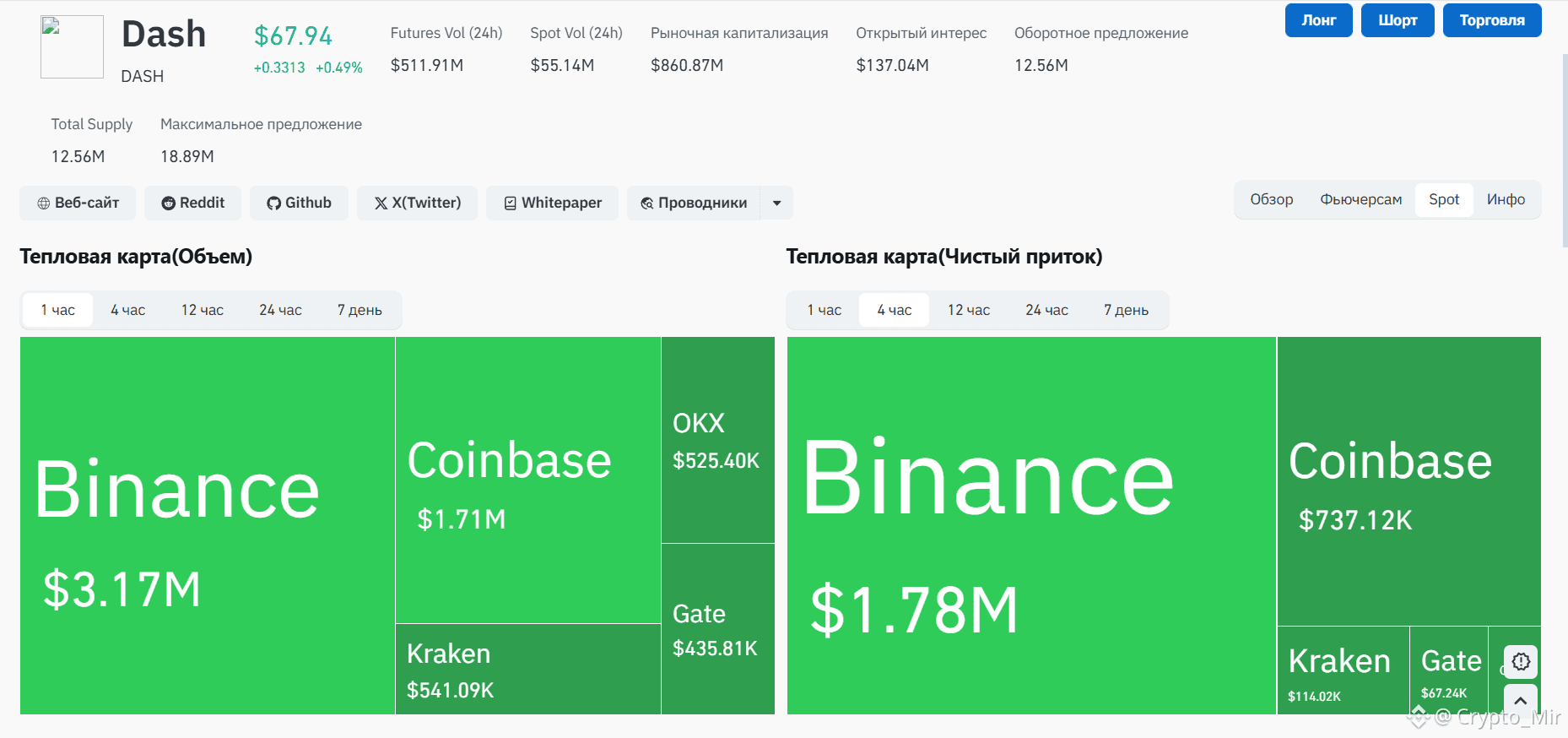
Task: Click the Шорт button
Action: [1398, 20]
